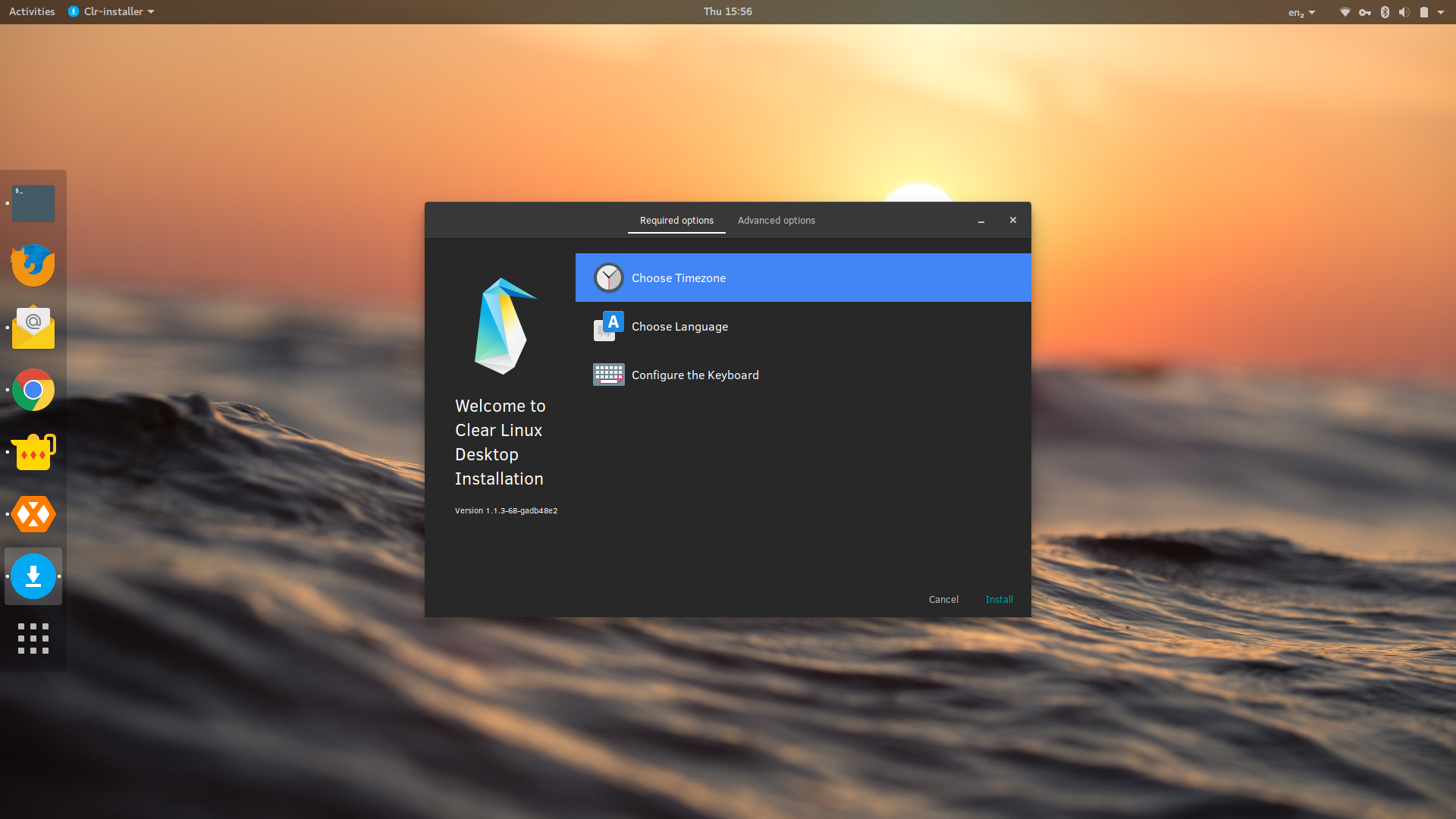Click the Install button
Viewport: 1456px width, 819px height.
pos(999,599)
